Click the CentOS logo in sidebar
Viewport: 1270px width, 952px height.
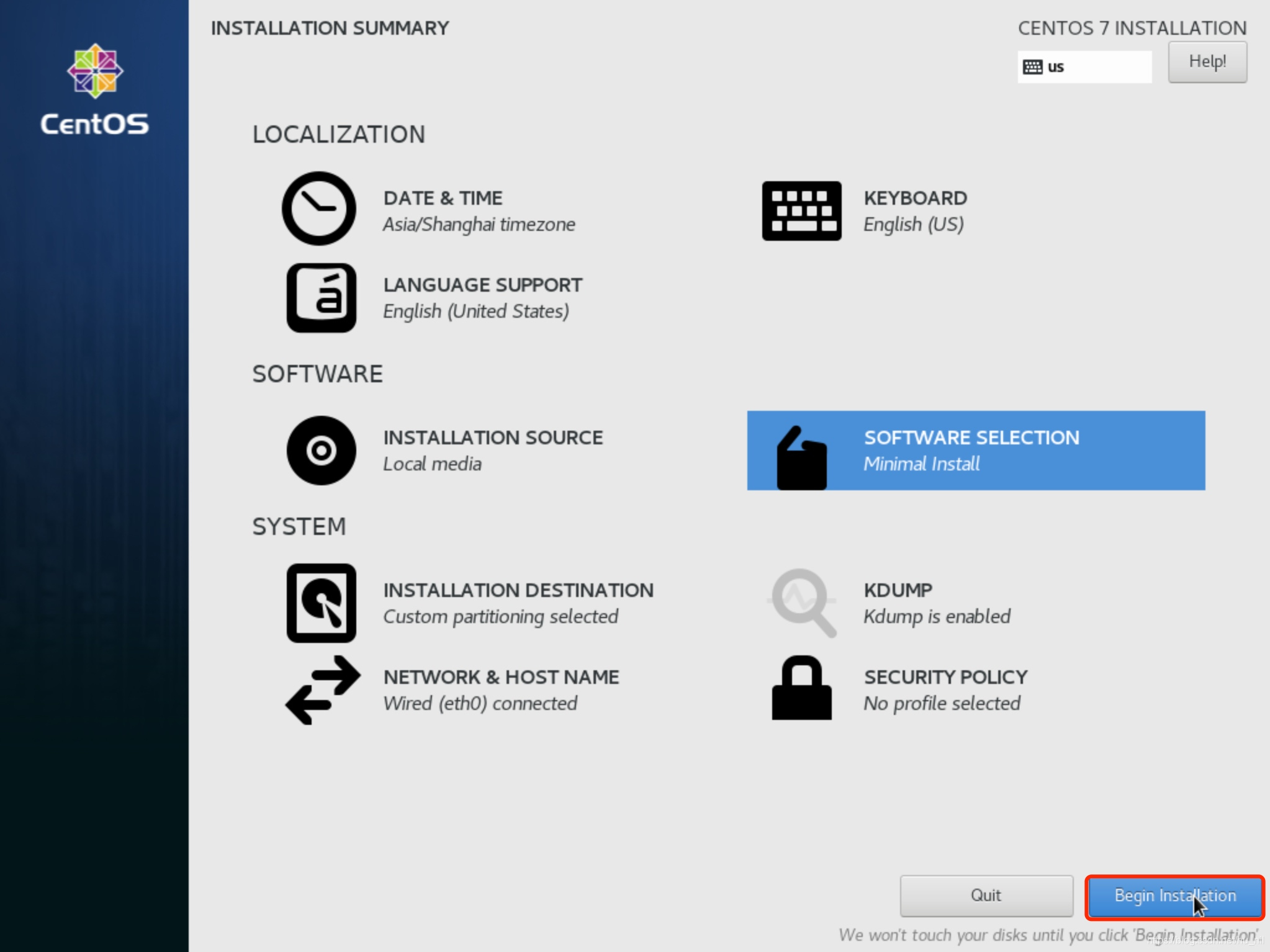(94, 89)
